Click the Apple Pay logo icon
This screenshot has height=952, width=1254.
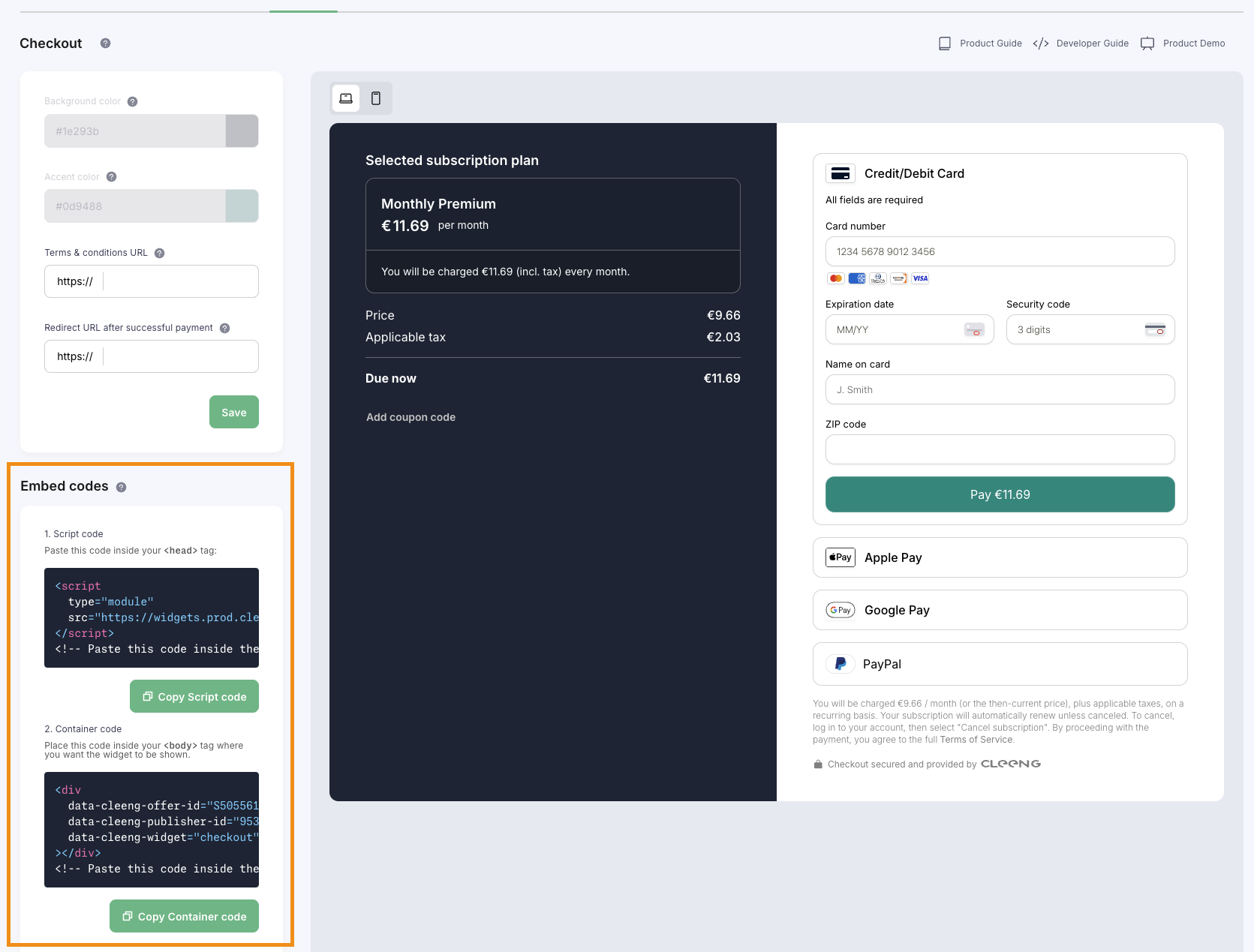(x=841, y=557)
